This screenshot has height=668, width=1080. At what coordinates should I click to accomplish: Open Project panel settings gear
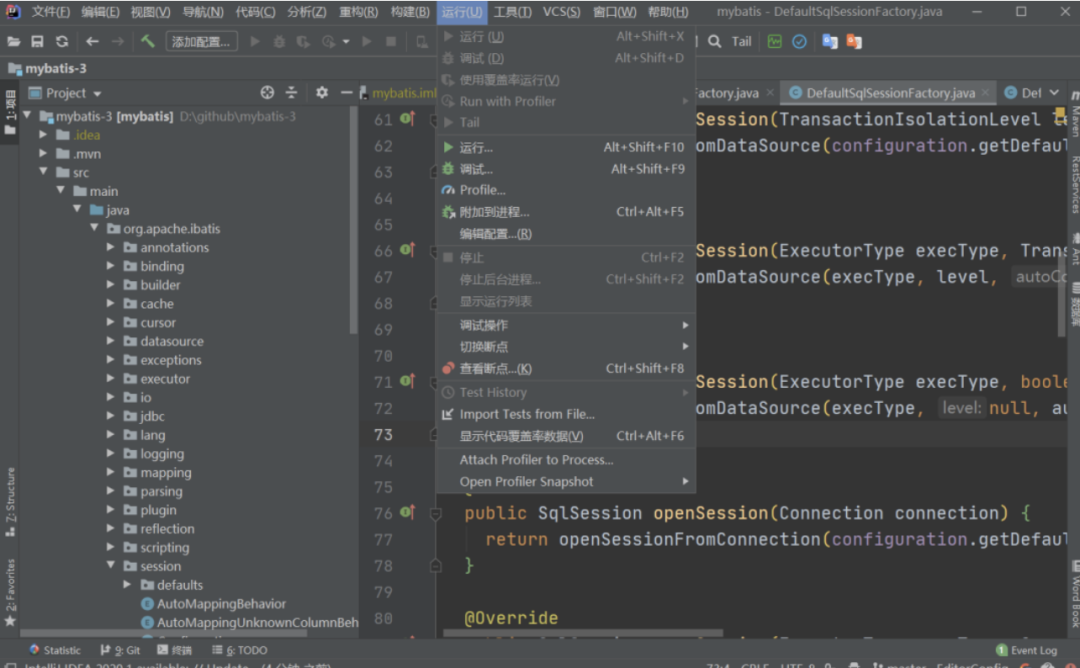[x=322, y=92]
